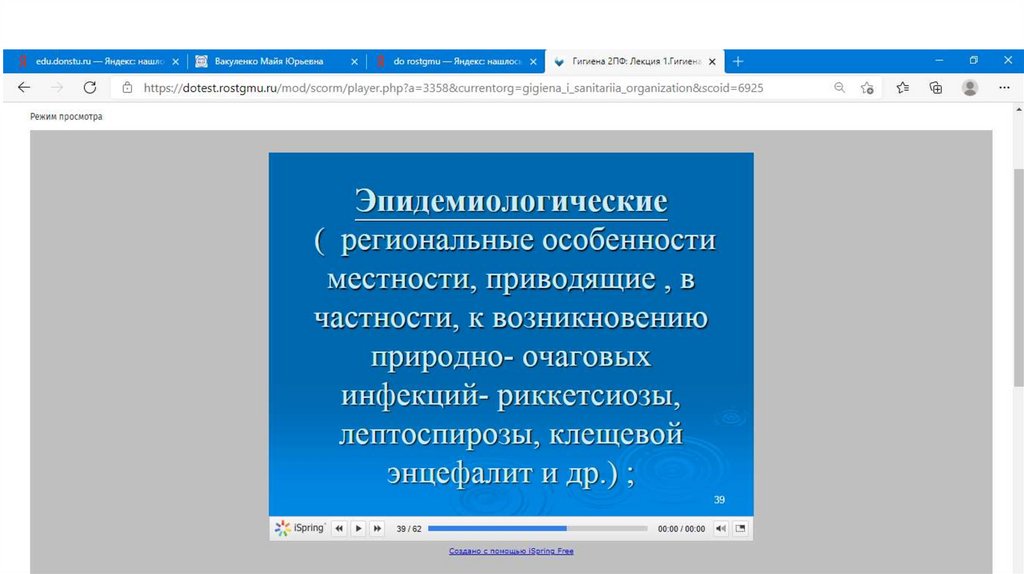This screenshot has height=574, width=1024.
Task: Toggle fullscreen slide view
Action: tap(740, 528)
